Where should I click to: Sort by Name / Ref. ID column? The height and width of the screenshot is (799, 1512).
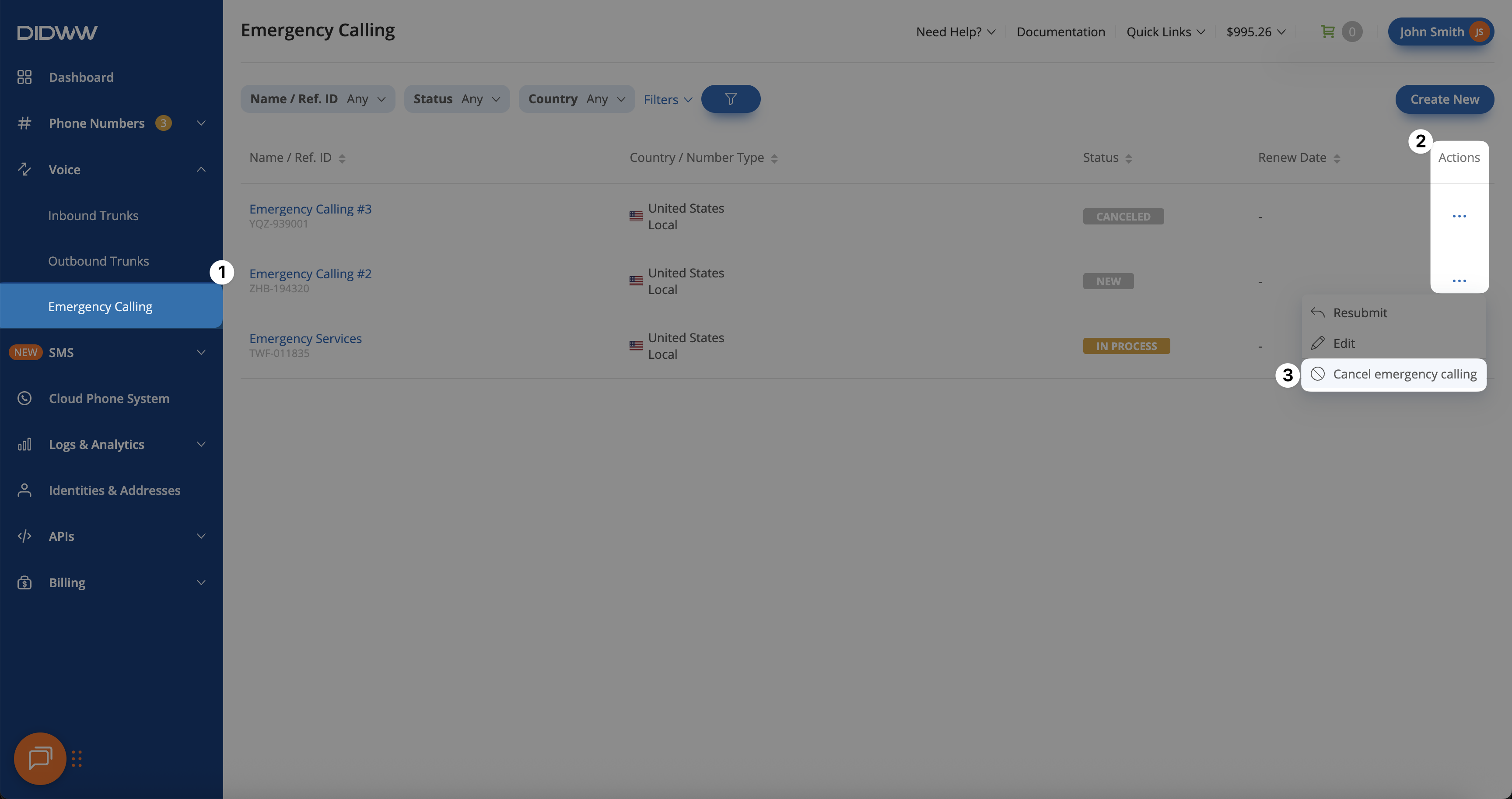click(x=342, y=158)
